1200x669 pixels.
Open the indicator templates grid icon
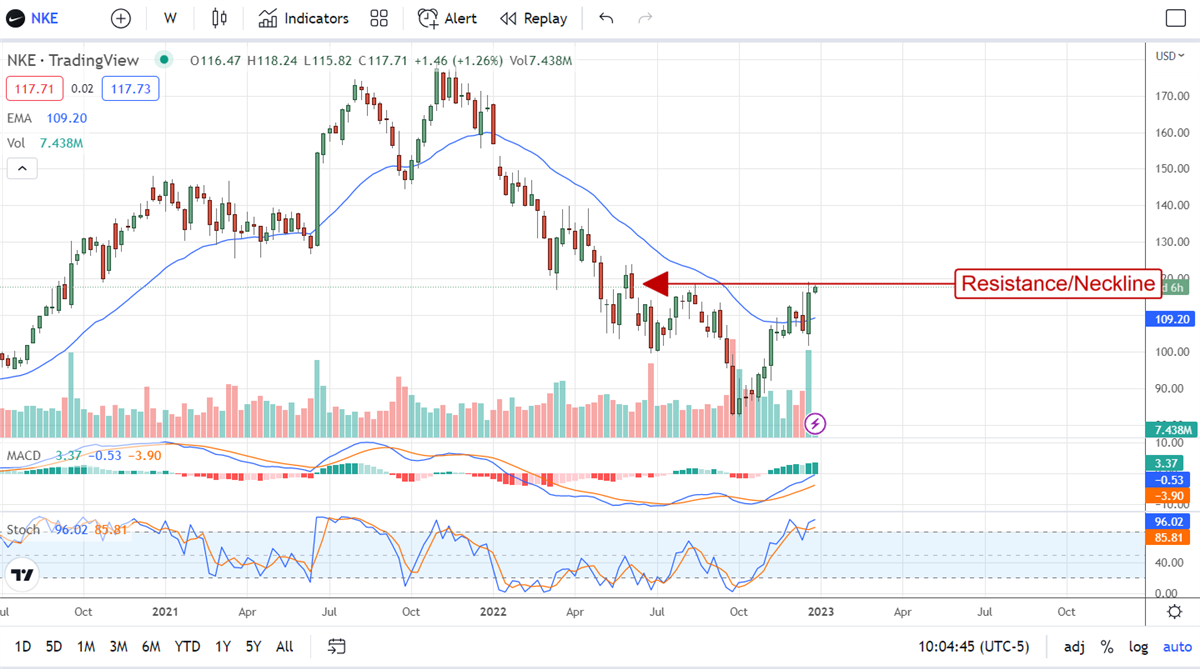pos(379,18)
